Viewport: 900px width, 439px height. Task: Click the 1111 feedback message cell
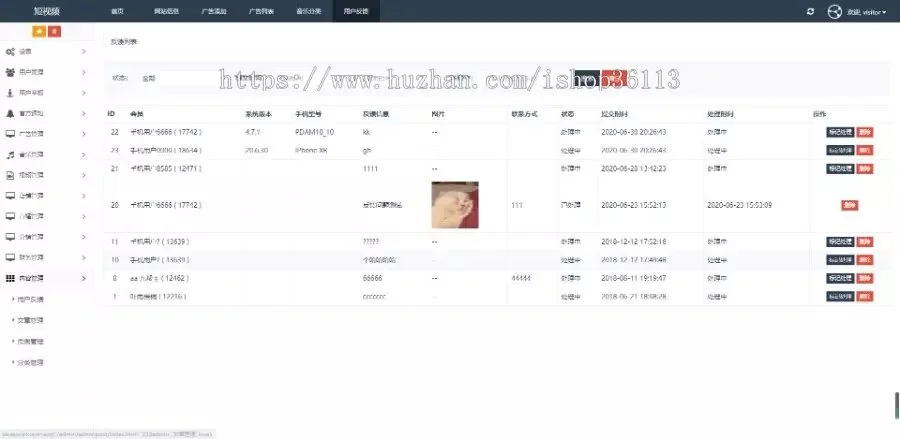coord(371,169)
